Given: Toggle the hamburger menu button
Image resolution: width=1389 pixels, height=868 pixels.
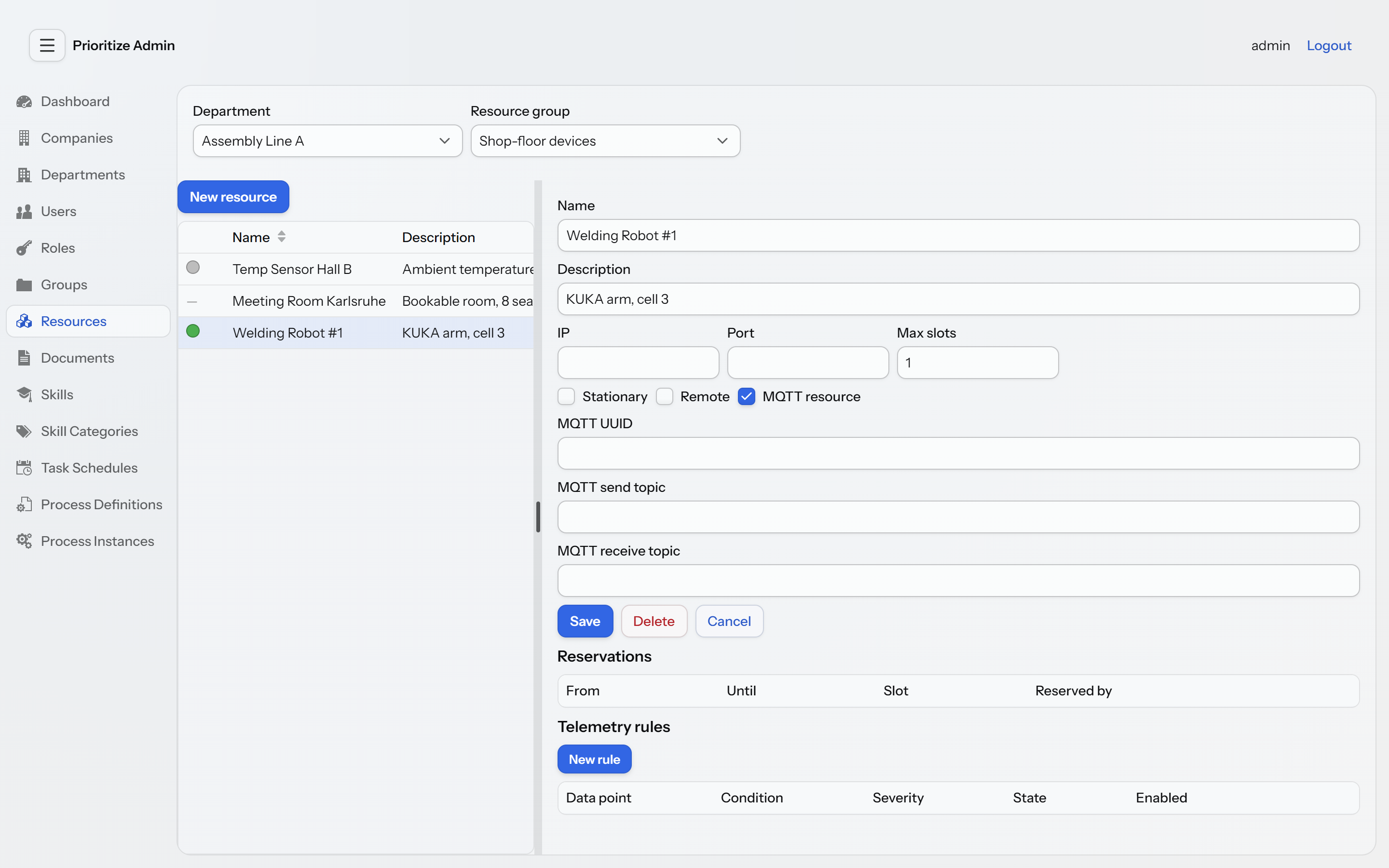Looking at the screenshot, I should tap(47, 45).
